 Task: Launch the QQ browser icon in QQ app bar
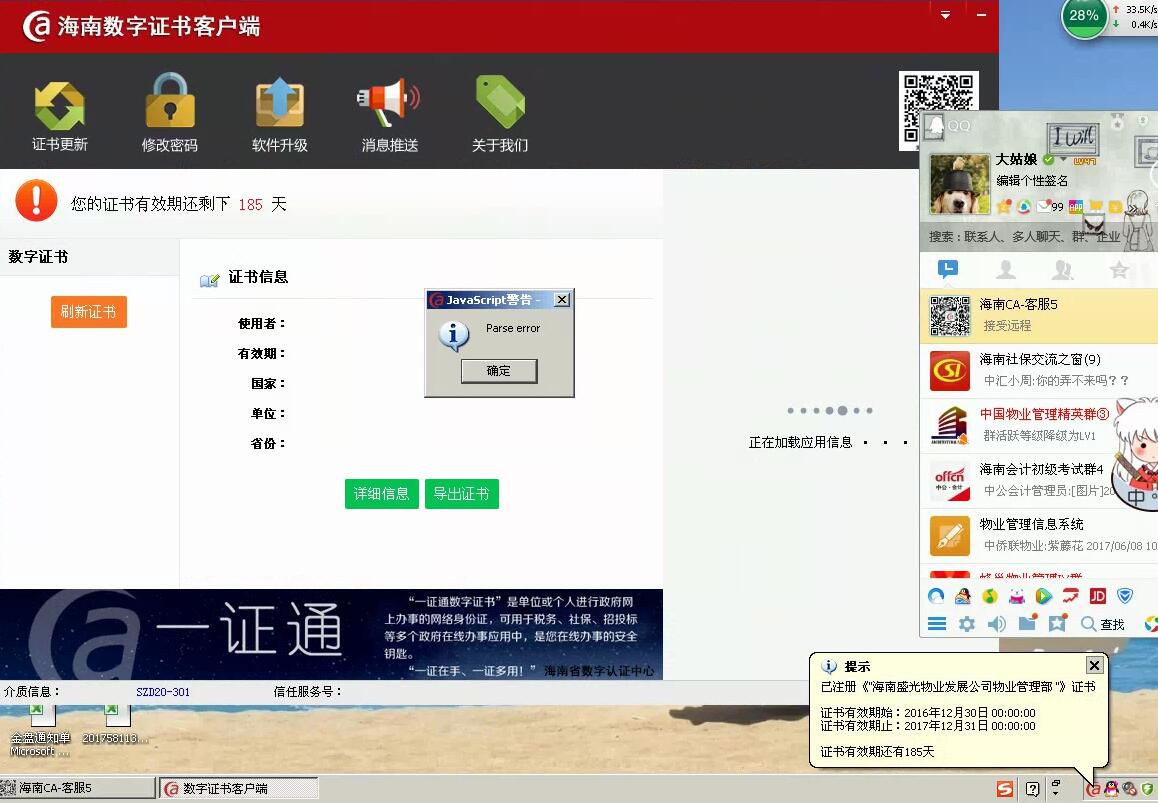[x=936, y=596]
